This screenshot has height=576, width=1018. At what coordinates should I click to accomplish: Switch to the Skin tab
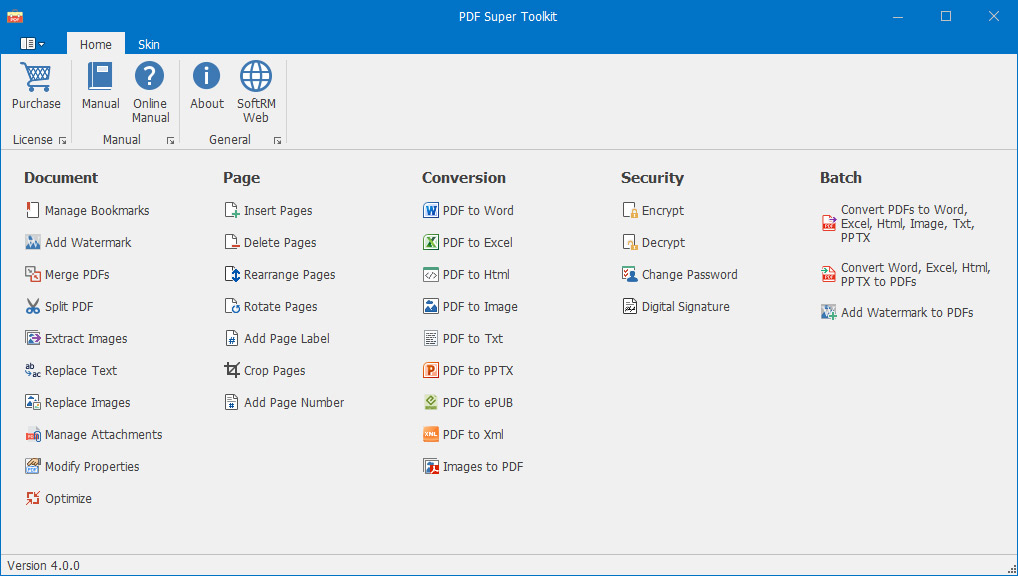[148, 44]
